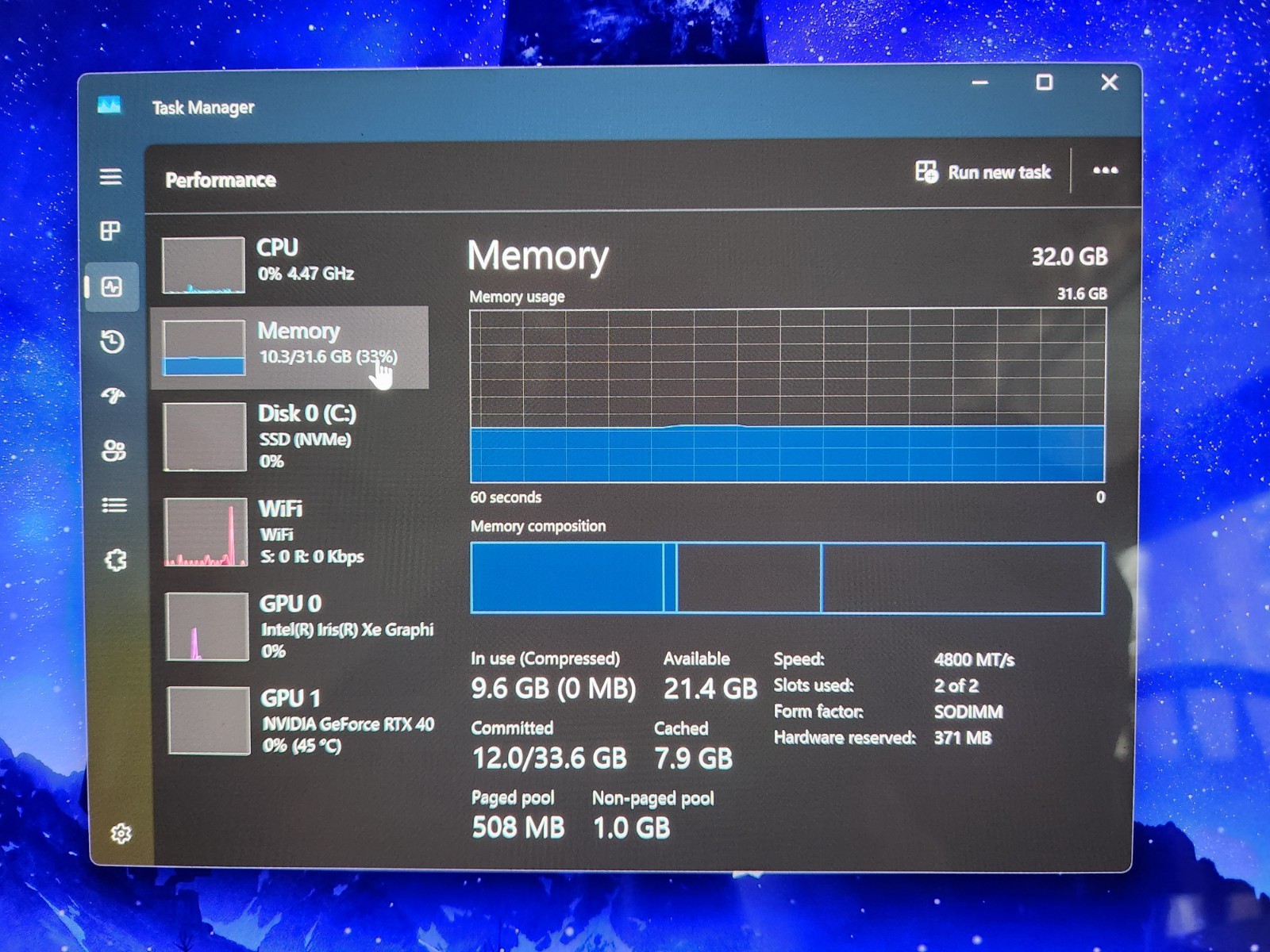Click the 32.0 GB total memory label

click(x=1069, y=256)
